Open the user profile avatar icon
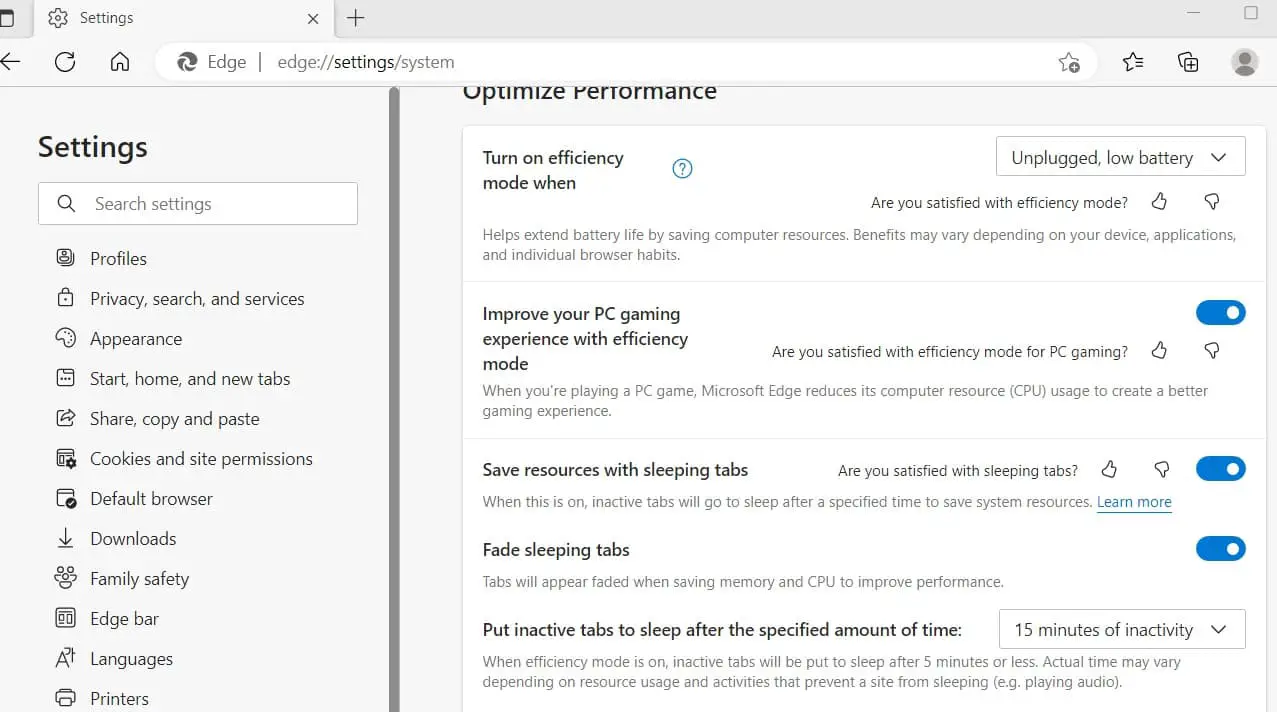 pyautogui.click(x=1244, y=62)
